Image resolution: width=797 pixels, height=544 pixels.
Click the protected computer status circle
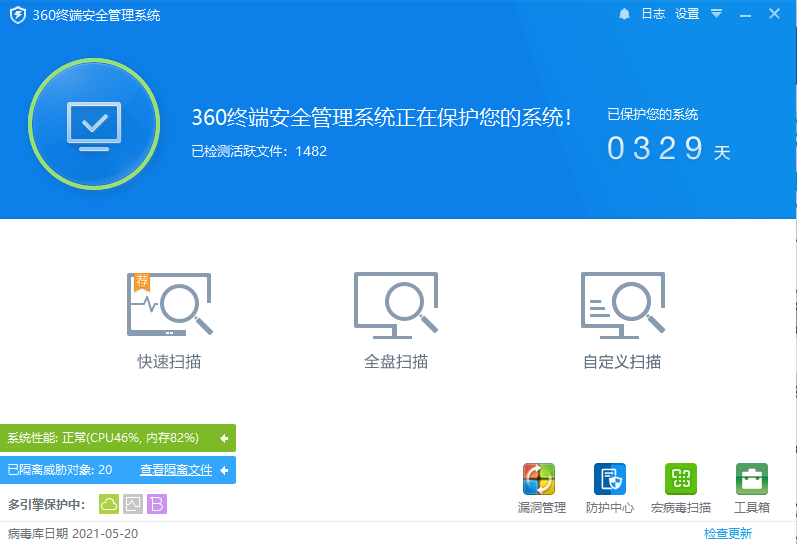coord(94,124)
